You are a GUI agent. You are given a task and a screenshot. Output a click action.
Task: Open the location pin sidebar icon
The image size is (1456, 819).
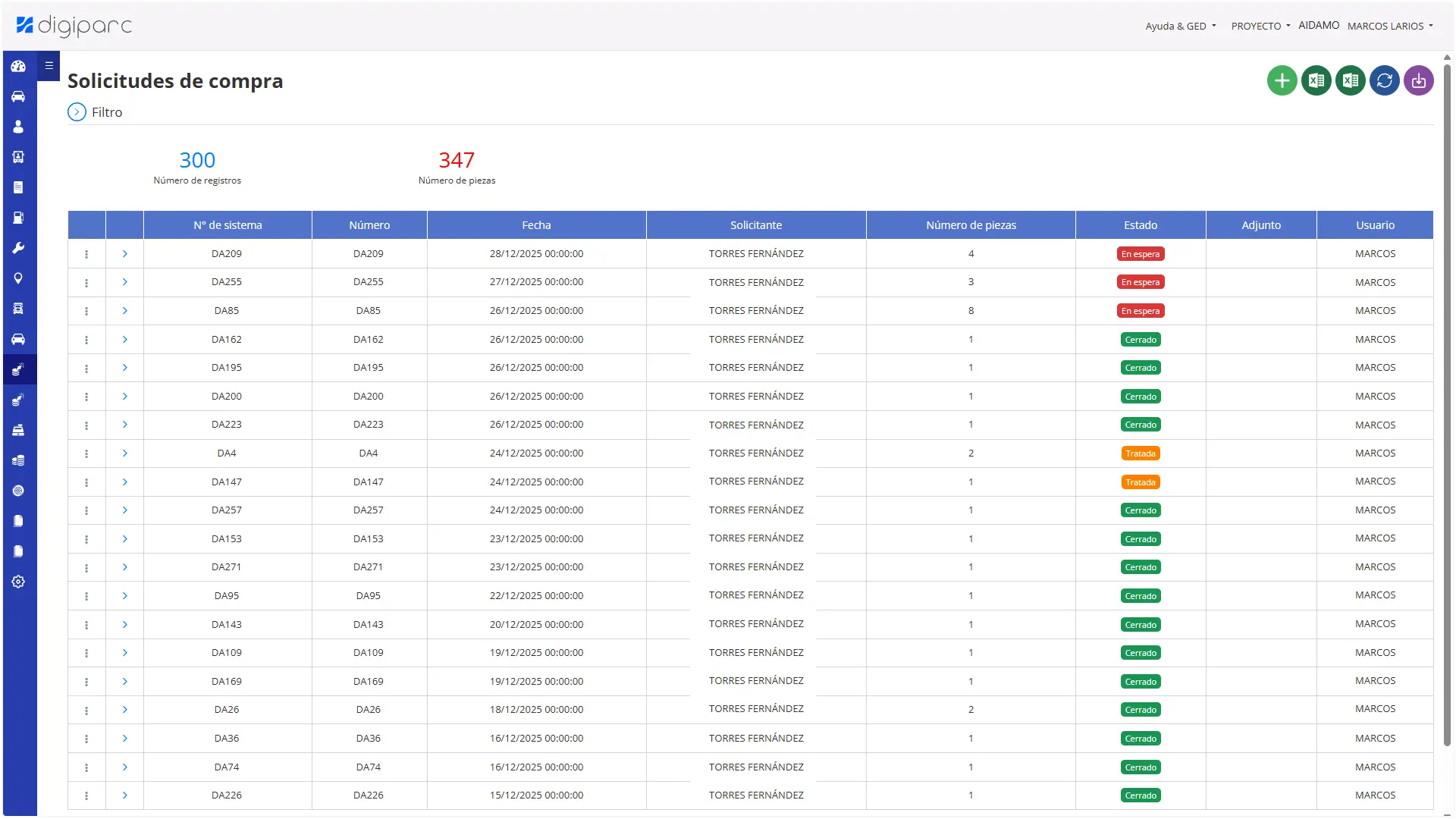(x=18, y=278)
